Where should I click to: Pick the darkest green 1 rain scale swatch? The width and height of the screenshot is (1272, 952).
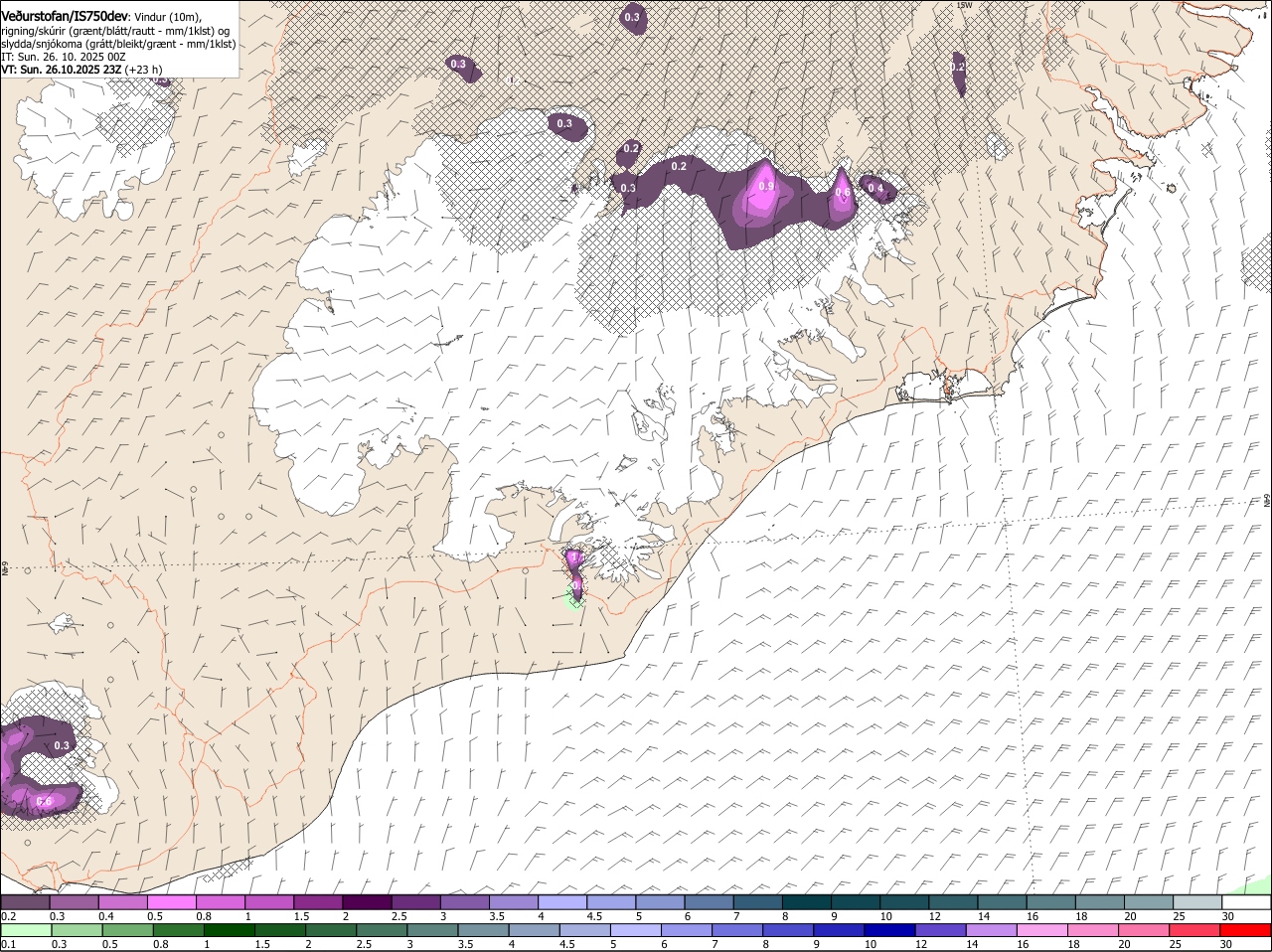(x=230, y=930)
